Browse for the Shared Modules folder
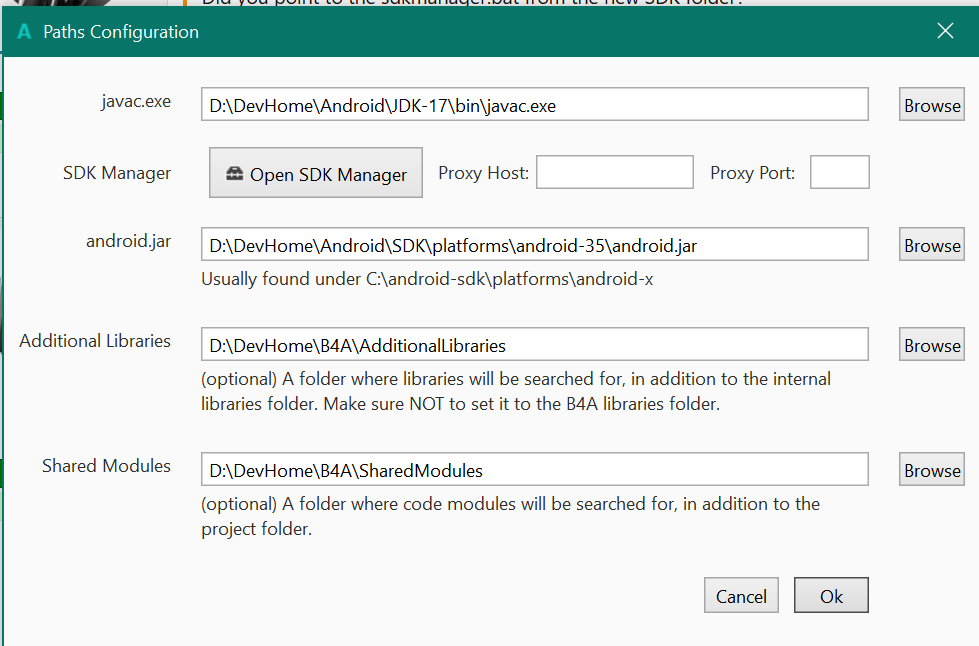 pyautogui.click(x=932, y=469)
